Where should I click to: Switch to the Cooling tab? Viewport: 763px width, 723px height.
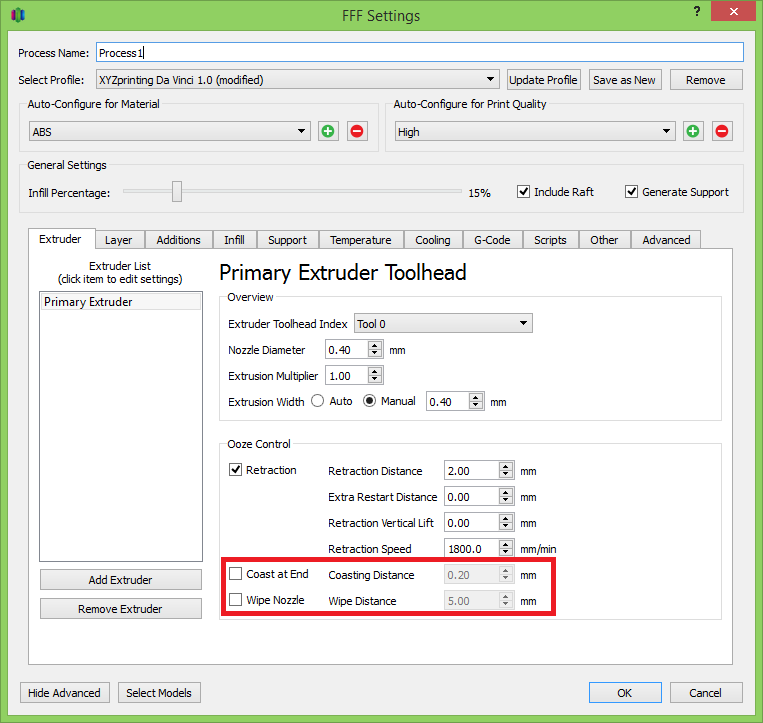pos(433,240)
